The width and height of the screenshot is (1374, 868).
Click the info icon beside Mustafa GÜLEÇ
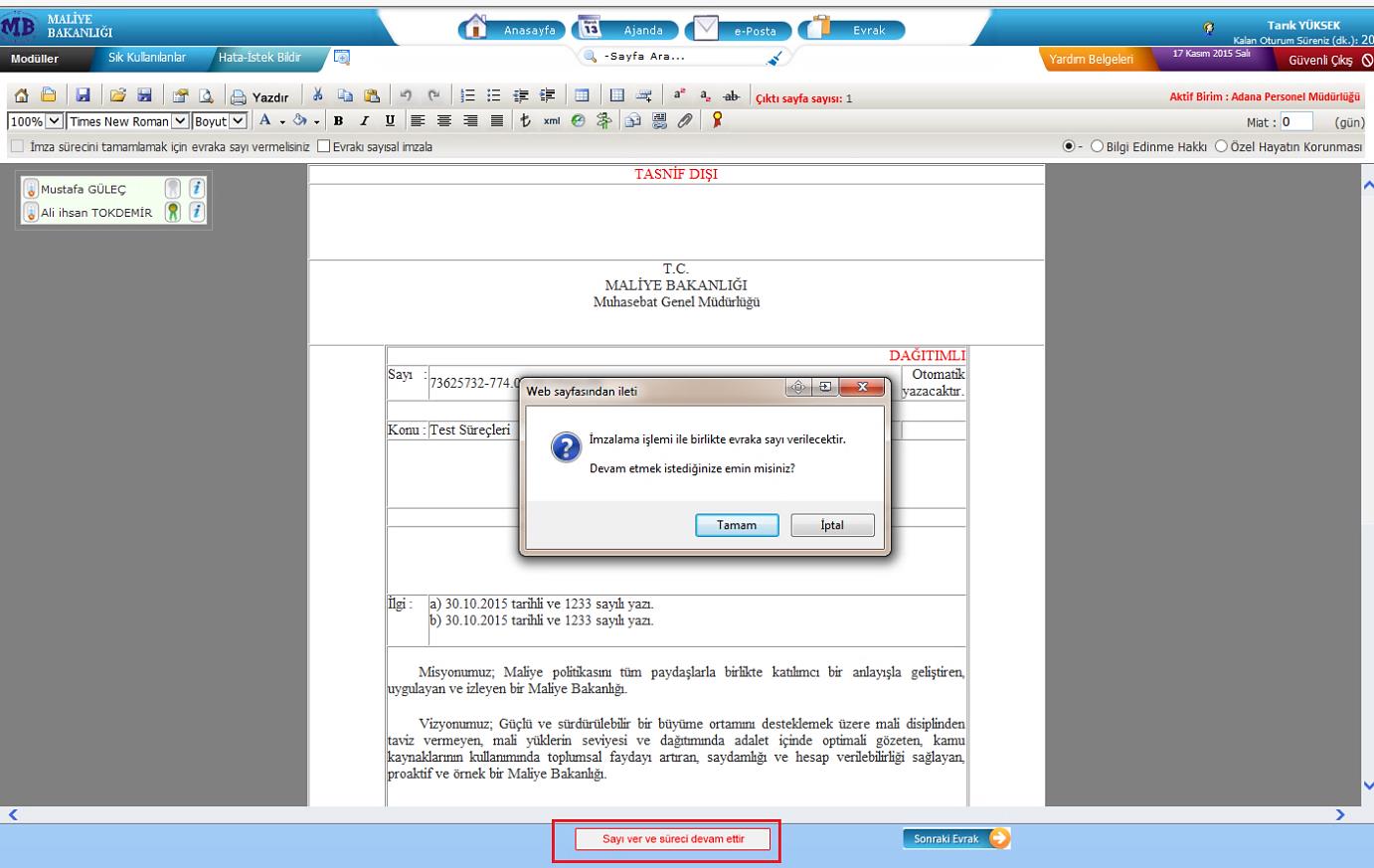pyautogui.click(x=197, y=188)
